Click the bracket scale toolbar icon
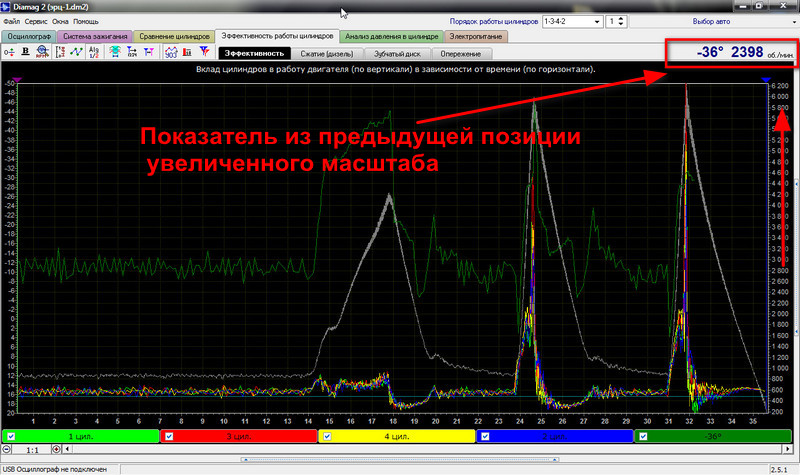 60,52
